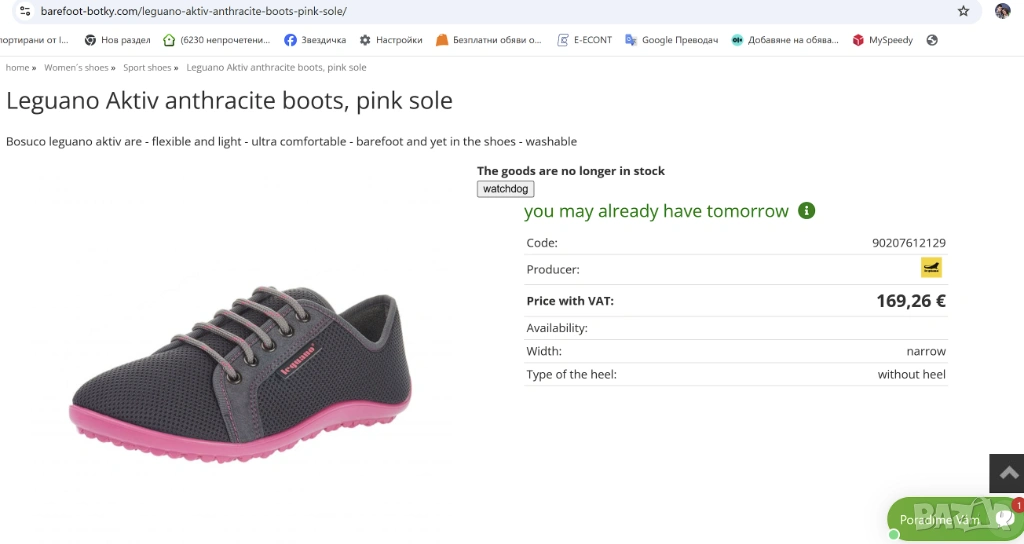Open the Настройки settings bookmark
Screen dimensions: 1024x544
(391, 40)
